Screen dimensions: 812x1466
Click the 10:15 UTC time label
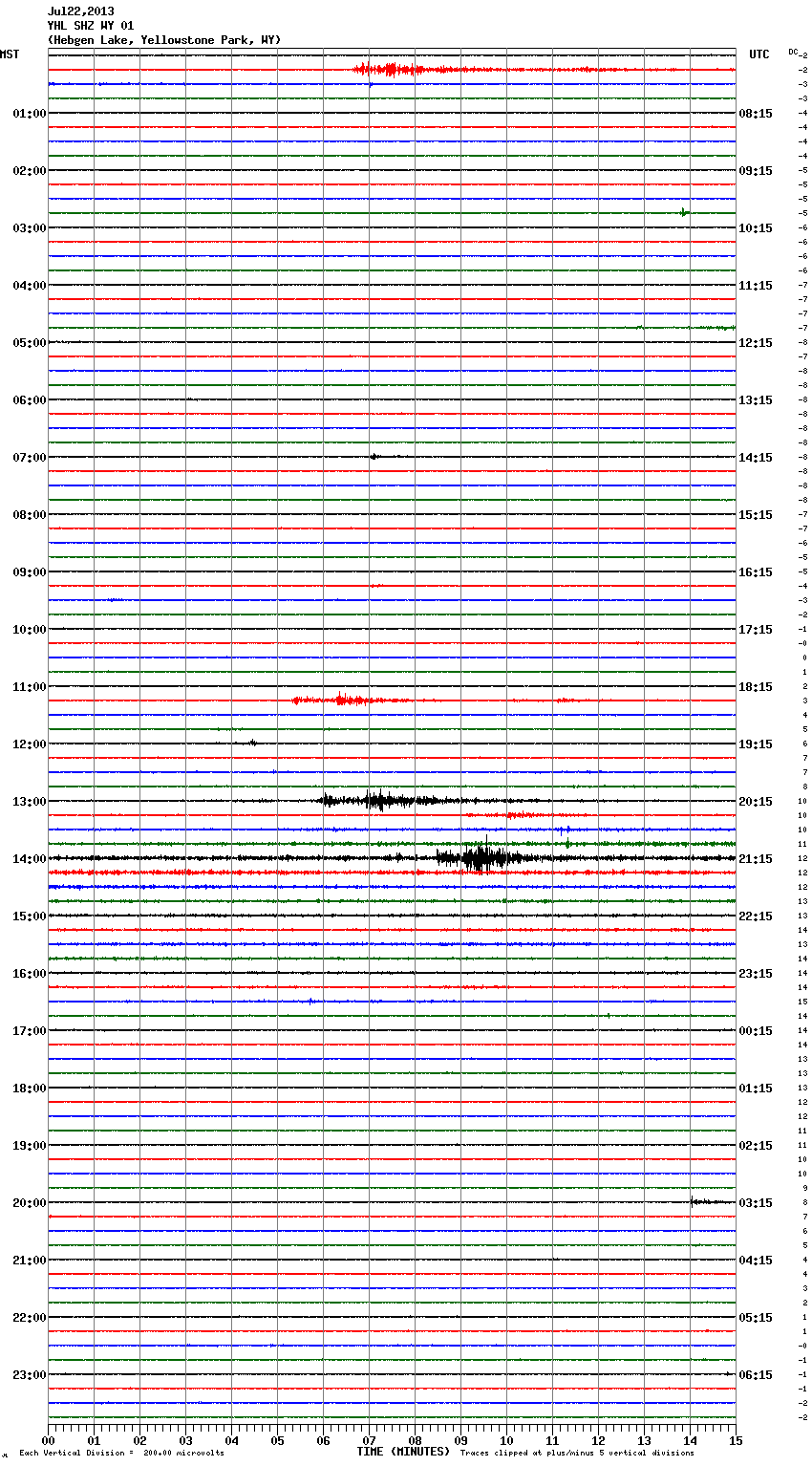coord(756,228)
